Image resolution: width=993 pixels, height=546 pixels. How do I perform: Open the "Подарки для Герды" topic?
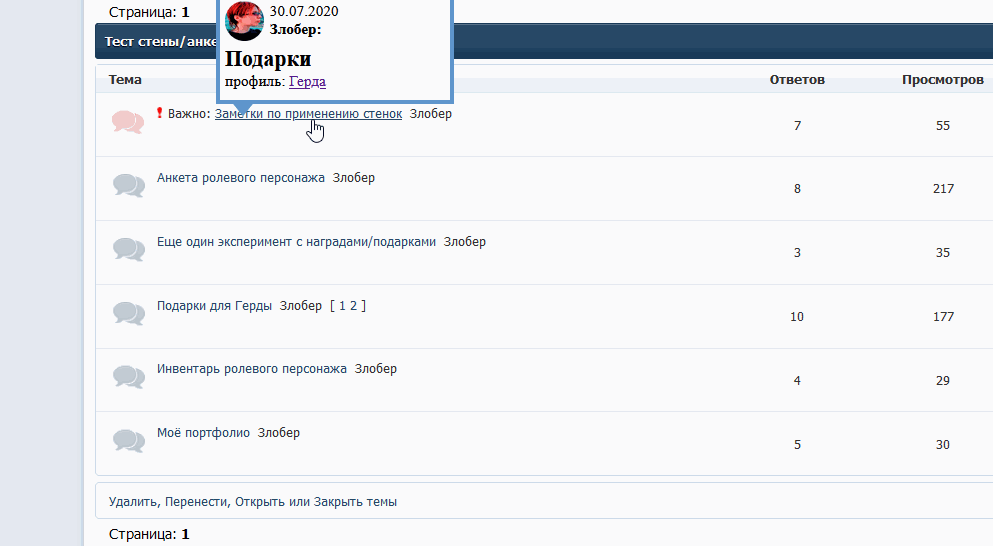coord(214,306)
